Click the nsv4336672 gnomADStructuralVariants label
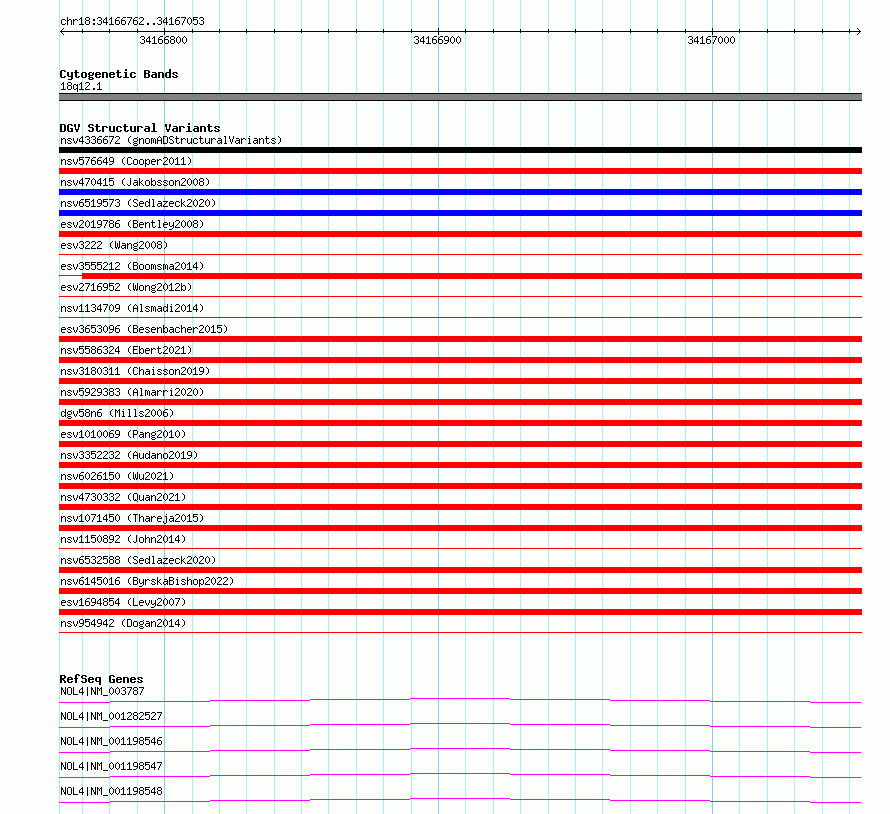This screenshot has height=814, width=890. 171,140
